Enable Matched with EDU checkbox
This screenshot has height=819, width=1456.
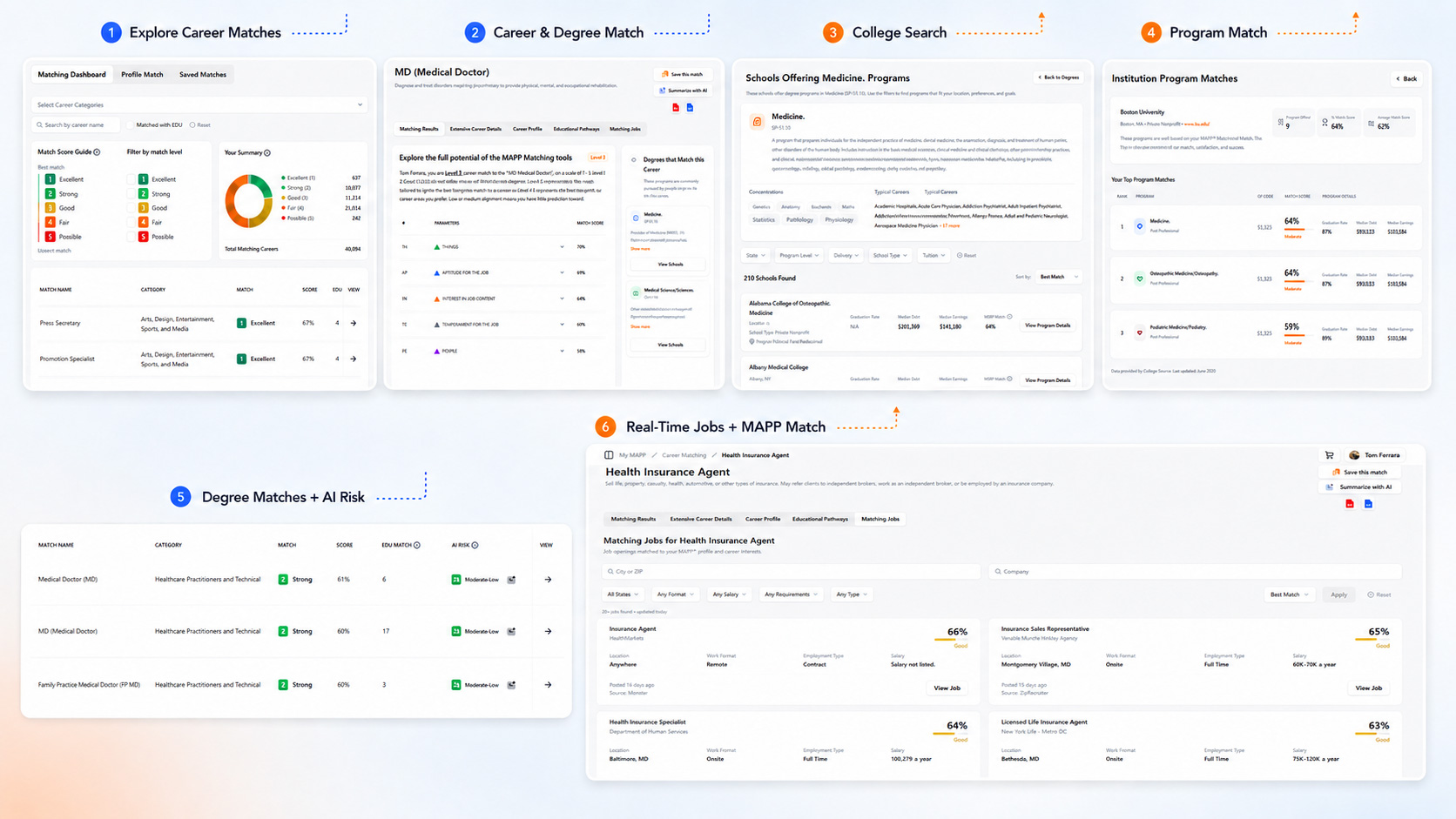(x=131, y=125)
